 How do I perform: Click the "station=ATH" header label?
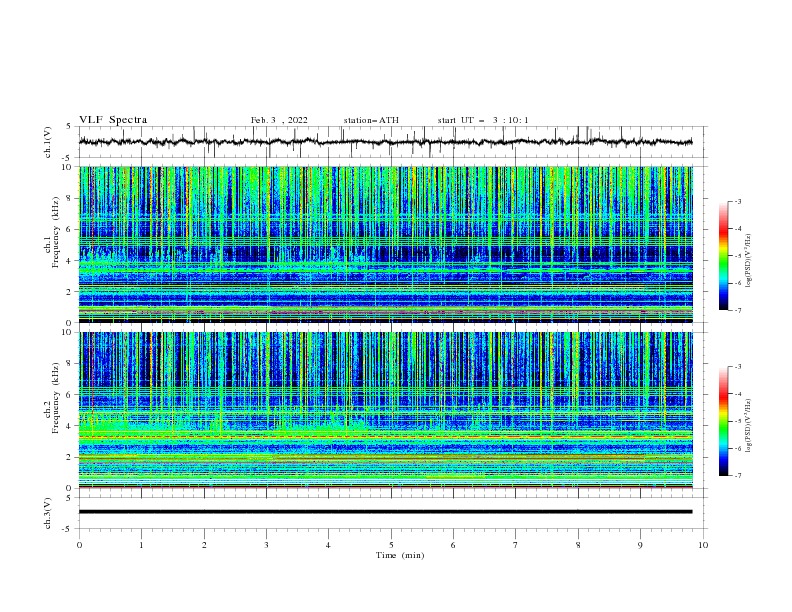pyautogui.click(x=371, y=120)
